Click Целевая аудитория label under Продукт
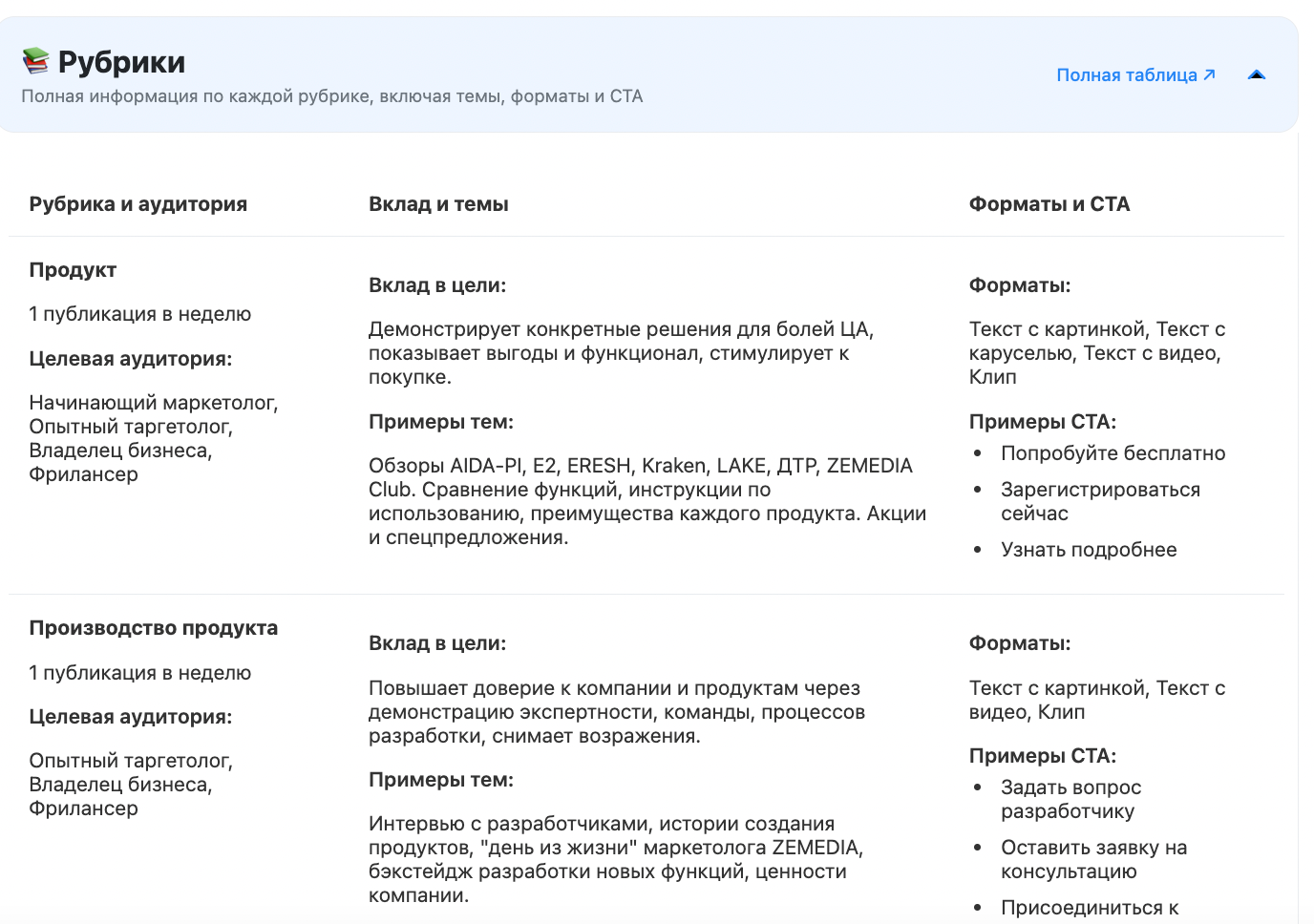Screen dimensions: 1314x924 click(130, 359)
